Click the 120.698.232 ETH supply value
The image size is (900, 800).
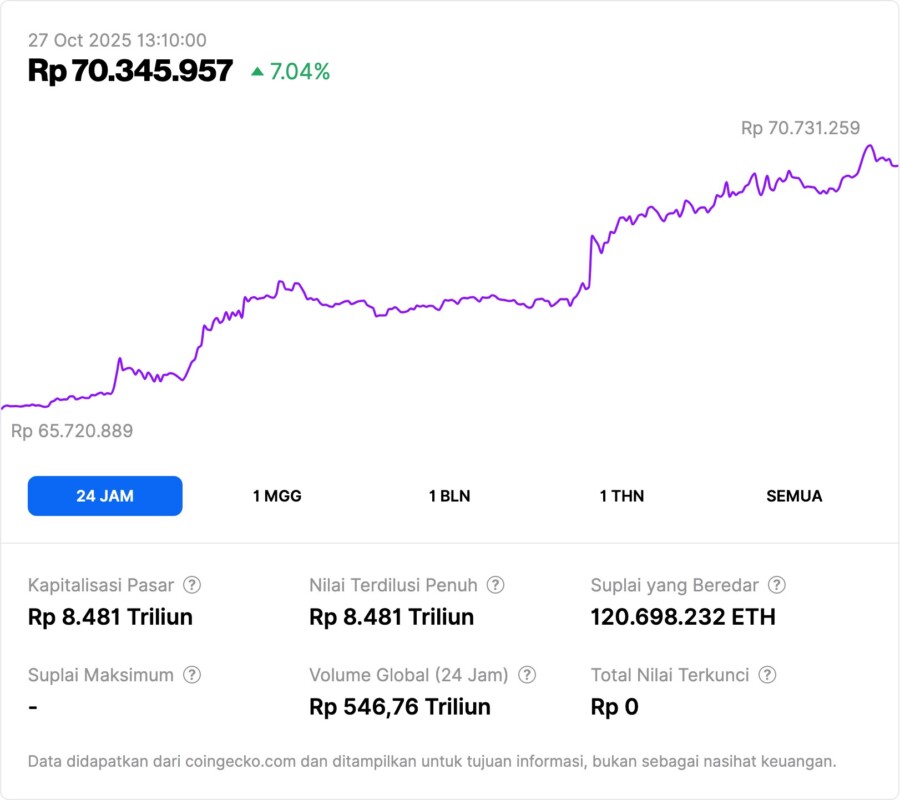pos(683,617)
